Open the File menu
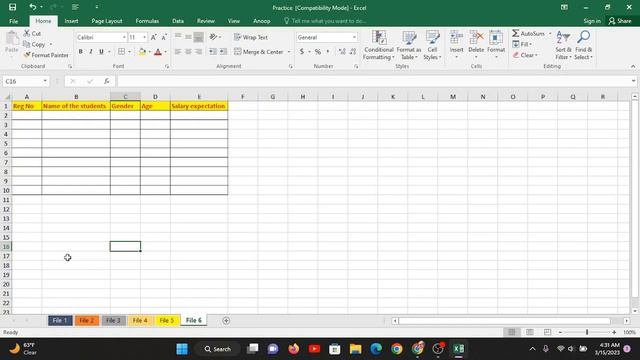 pyautogui.click(x=13, y=21)
